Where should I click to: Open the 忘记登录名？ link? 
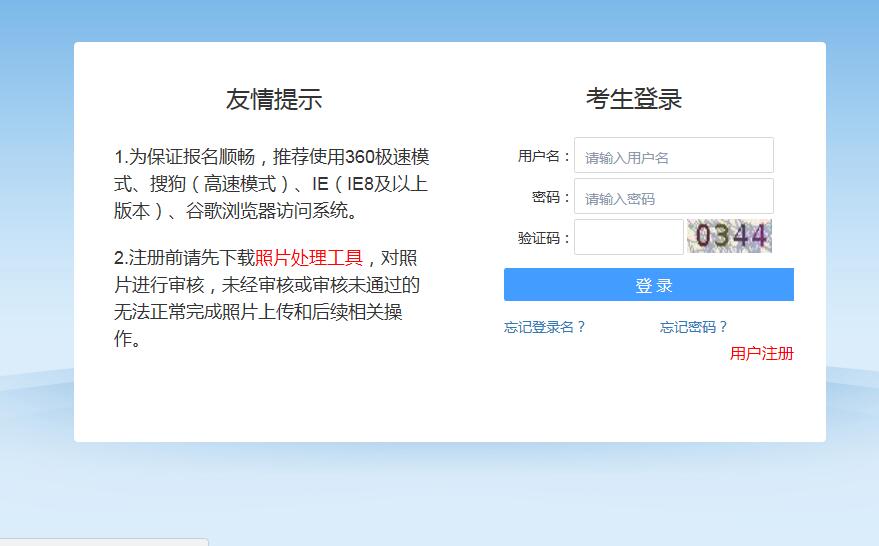coord(545,327)
